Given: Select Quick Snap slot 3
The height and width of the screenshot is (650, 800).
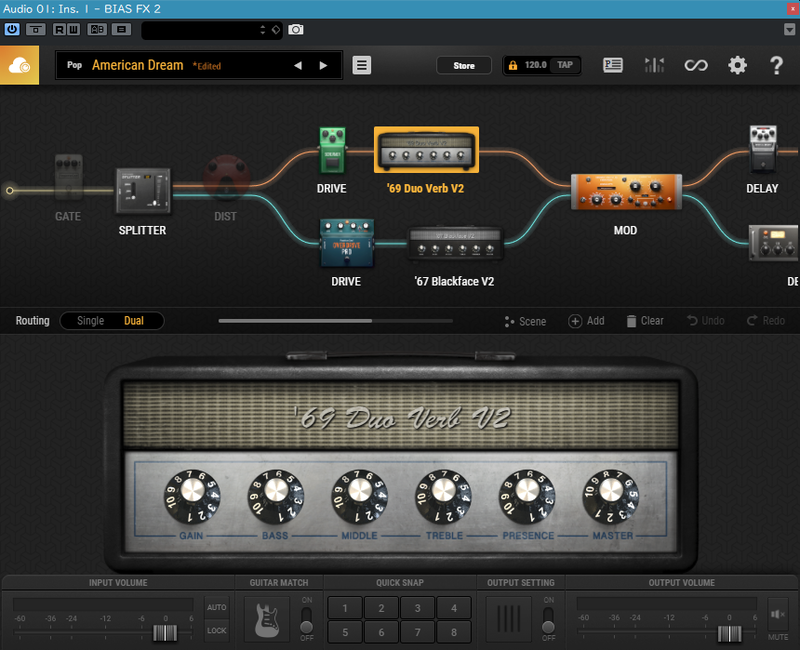Looking at the screenshot, I should 417,608.
